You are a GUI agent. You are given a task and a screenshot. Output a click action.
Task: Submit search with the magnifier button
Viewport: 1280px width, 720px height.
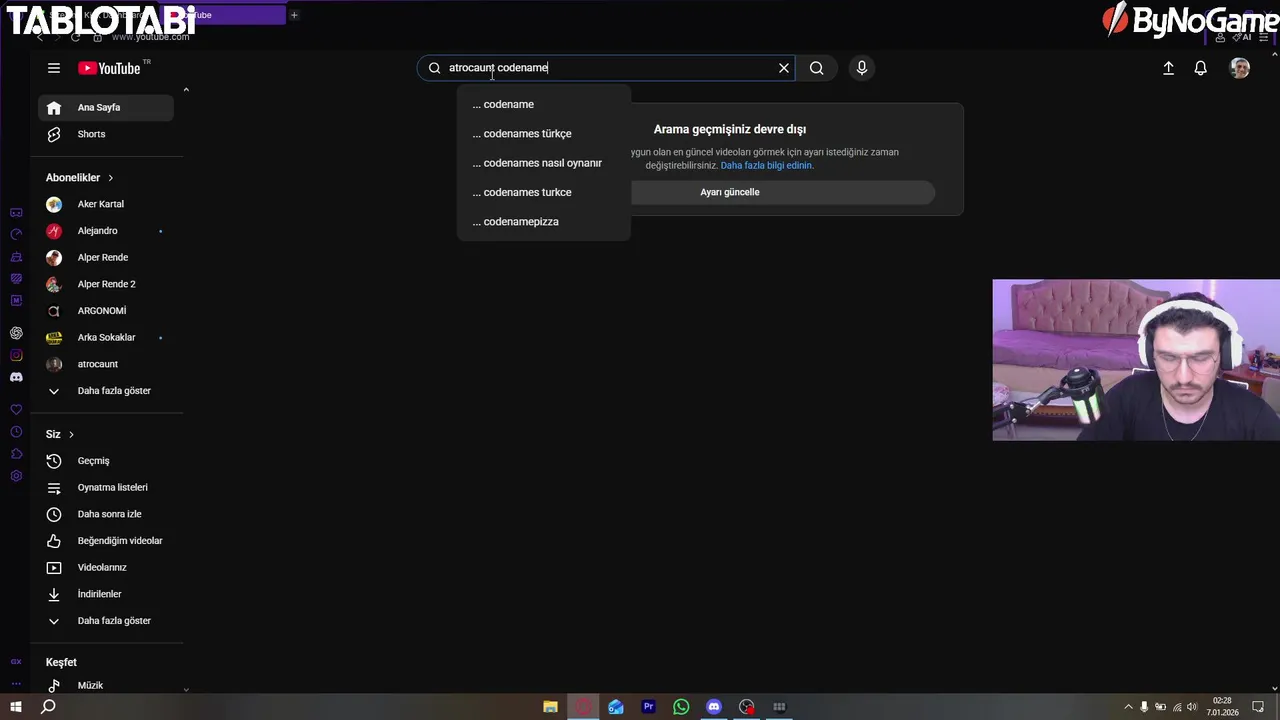pos(817,68)
